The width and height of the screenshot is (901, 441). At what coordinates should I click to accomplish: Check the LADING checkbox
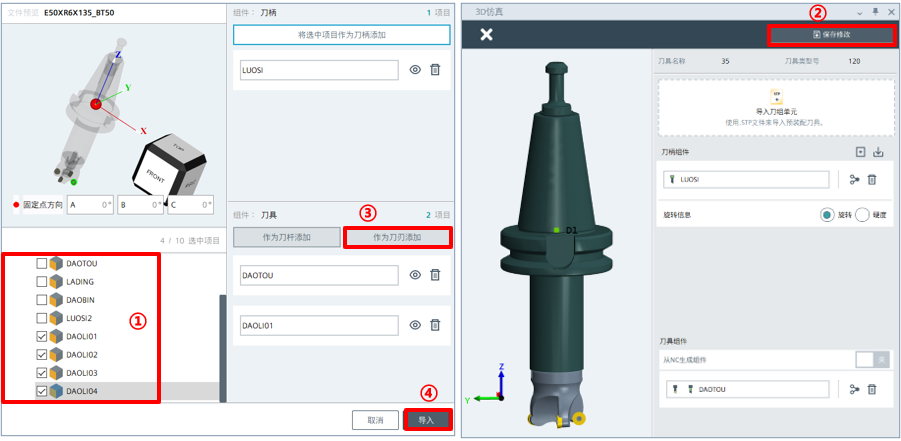41,282
